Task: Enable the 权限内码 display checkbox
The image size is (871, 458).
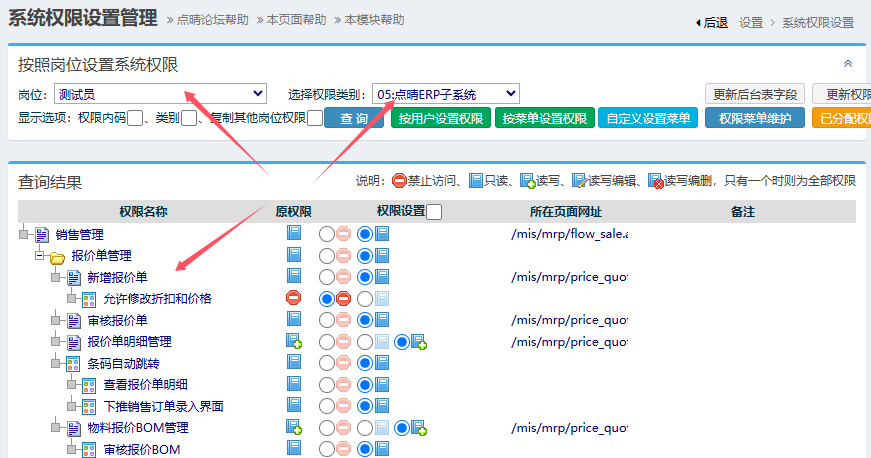Action: tap(135, 119)
